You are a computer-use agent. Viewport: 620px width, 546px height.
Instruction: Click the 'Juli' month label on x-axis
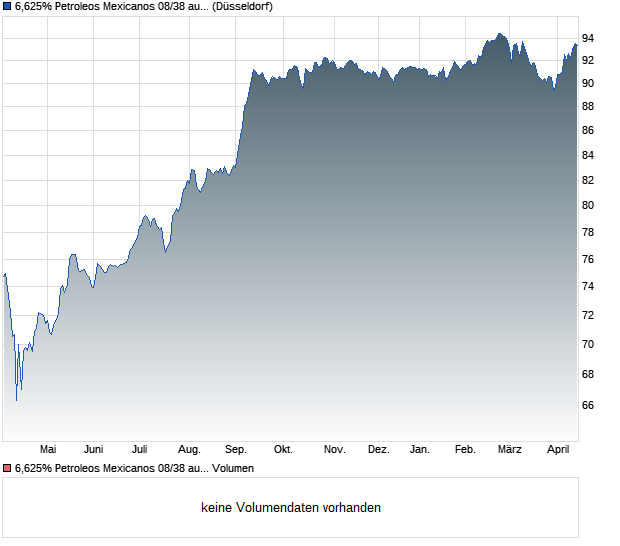pyautogui.click(x=140, y=450)
